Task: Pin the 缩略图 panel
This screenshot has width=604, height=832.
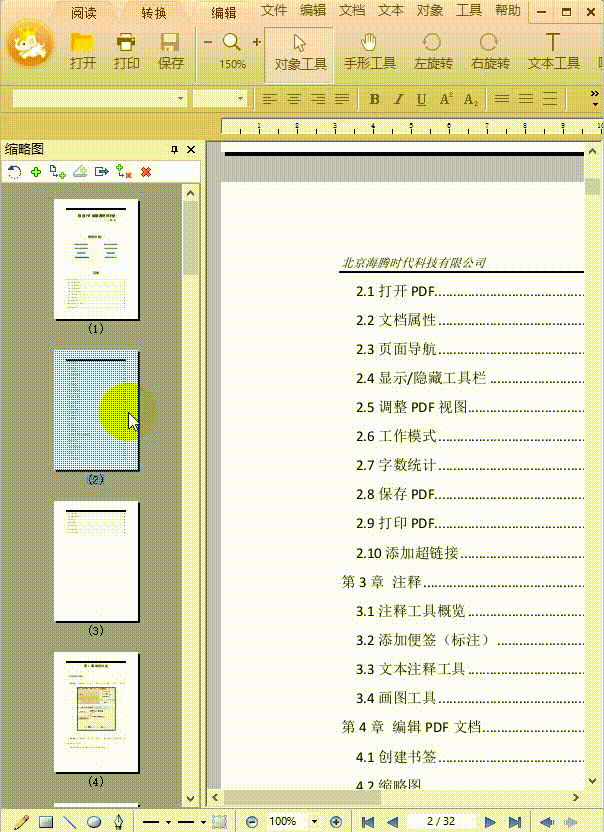Action: click(174, 150)
